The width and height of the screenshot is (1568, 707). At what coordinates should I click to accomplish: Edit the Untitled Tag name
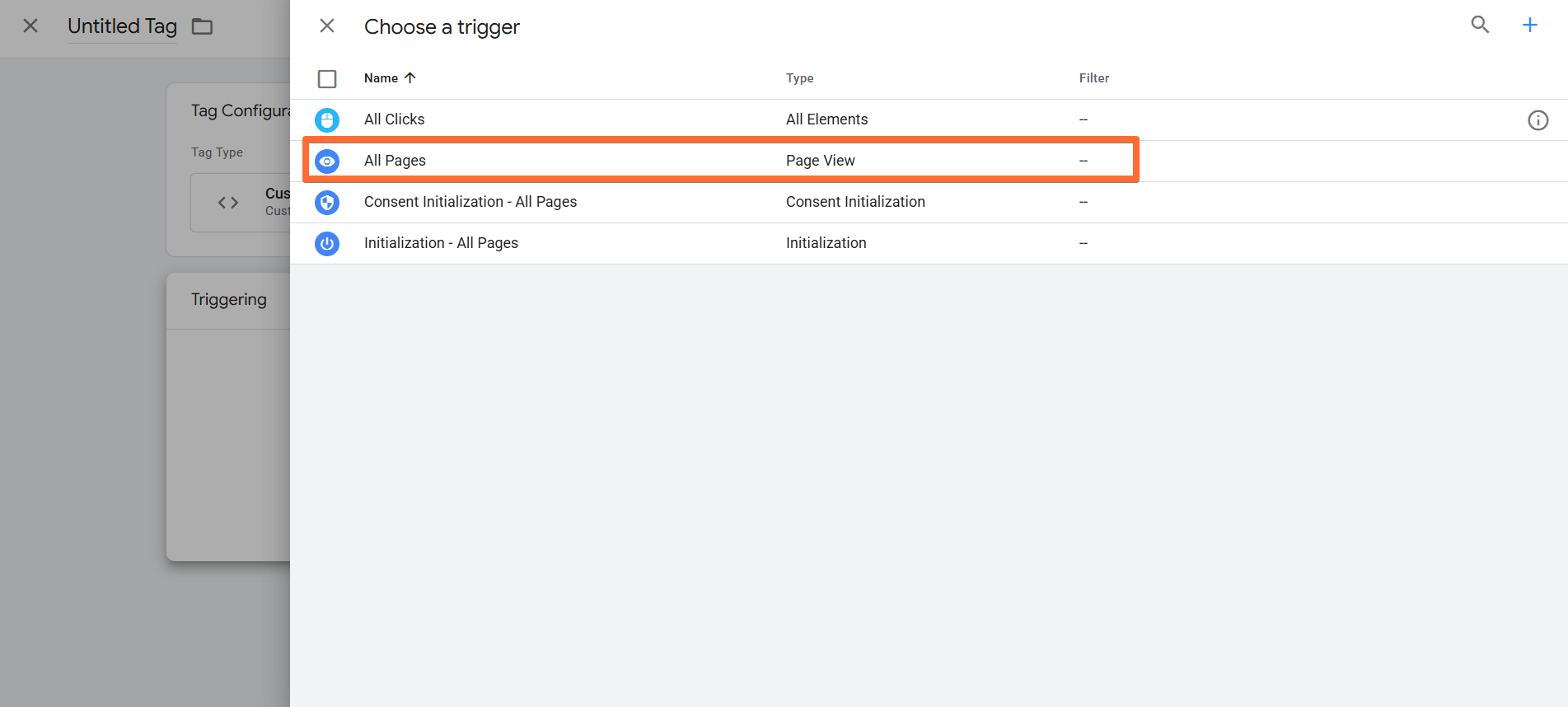122,26
